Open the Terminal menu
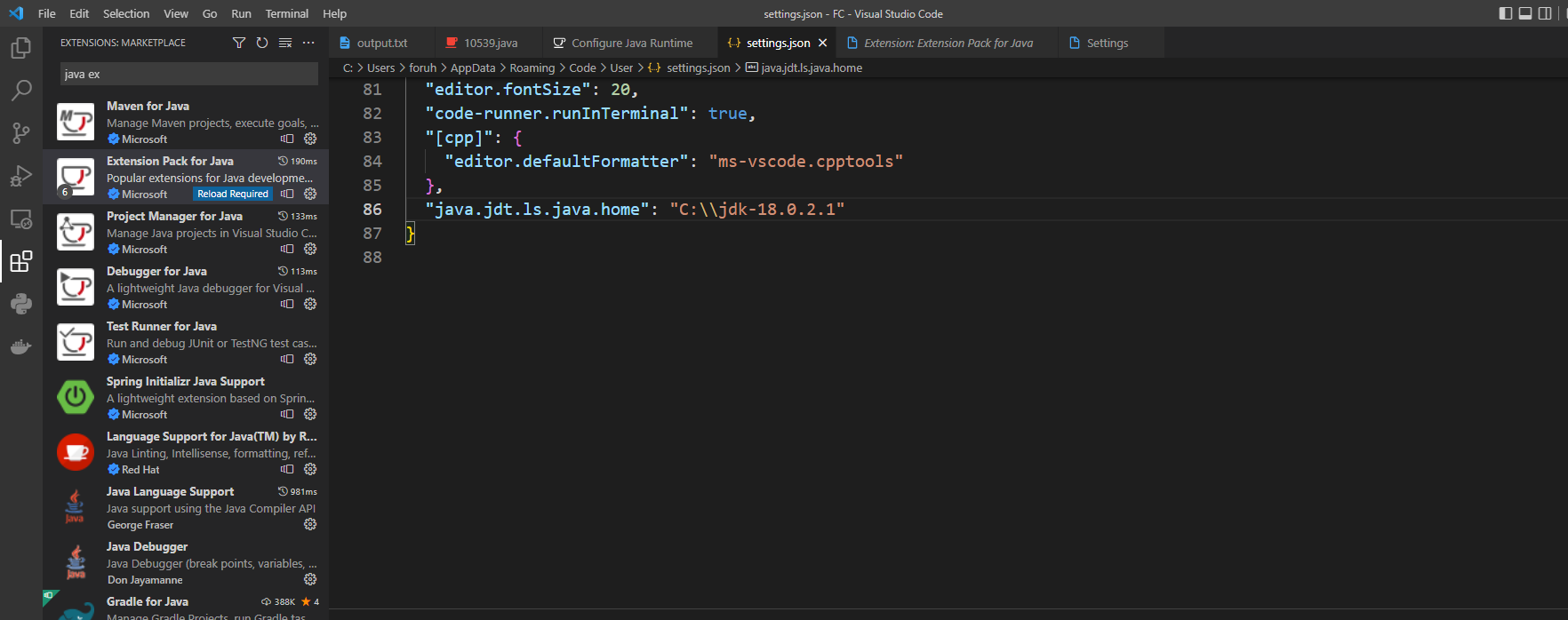 click(287, 13)
